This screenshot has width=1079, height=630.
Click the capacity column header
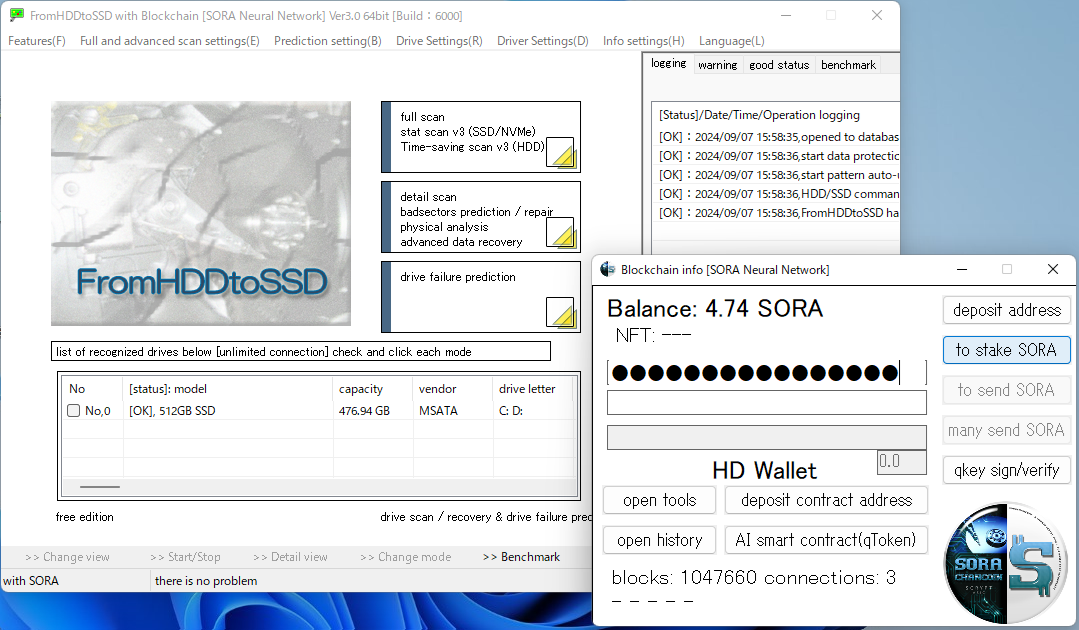coord(372,389)
